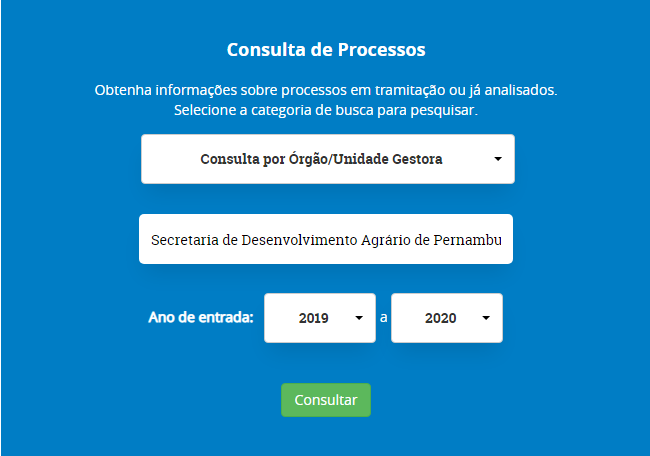This screenshot has height=456, width=650.
Task: Expand the 2019 start year dropdown
Action: [x=319, y=318]
